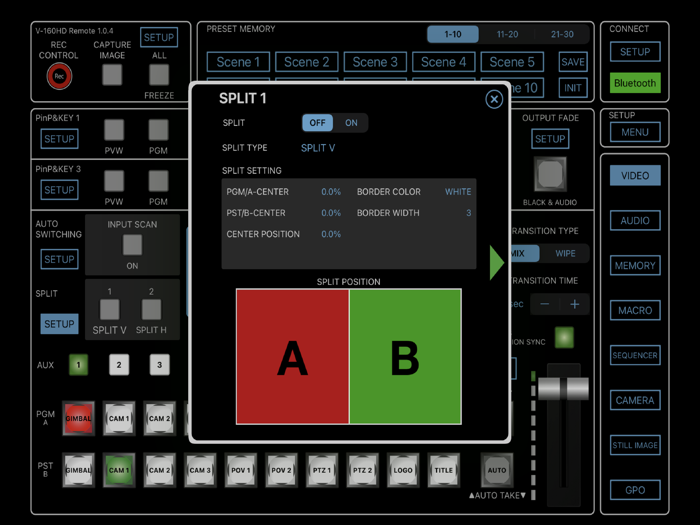The width and height of the screenshot is (700, 525).
Task: Click the green B split area
Action: pos(405,356)
